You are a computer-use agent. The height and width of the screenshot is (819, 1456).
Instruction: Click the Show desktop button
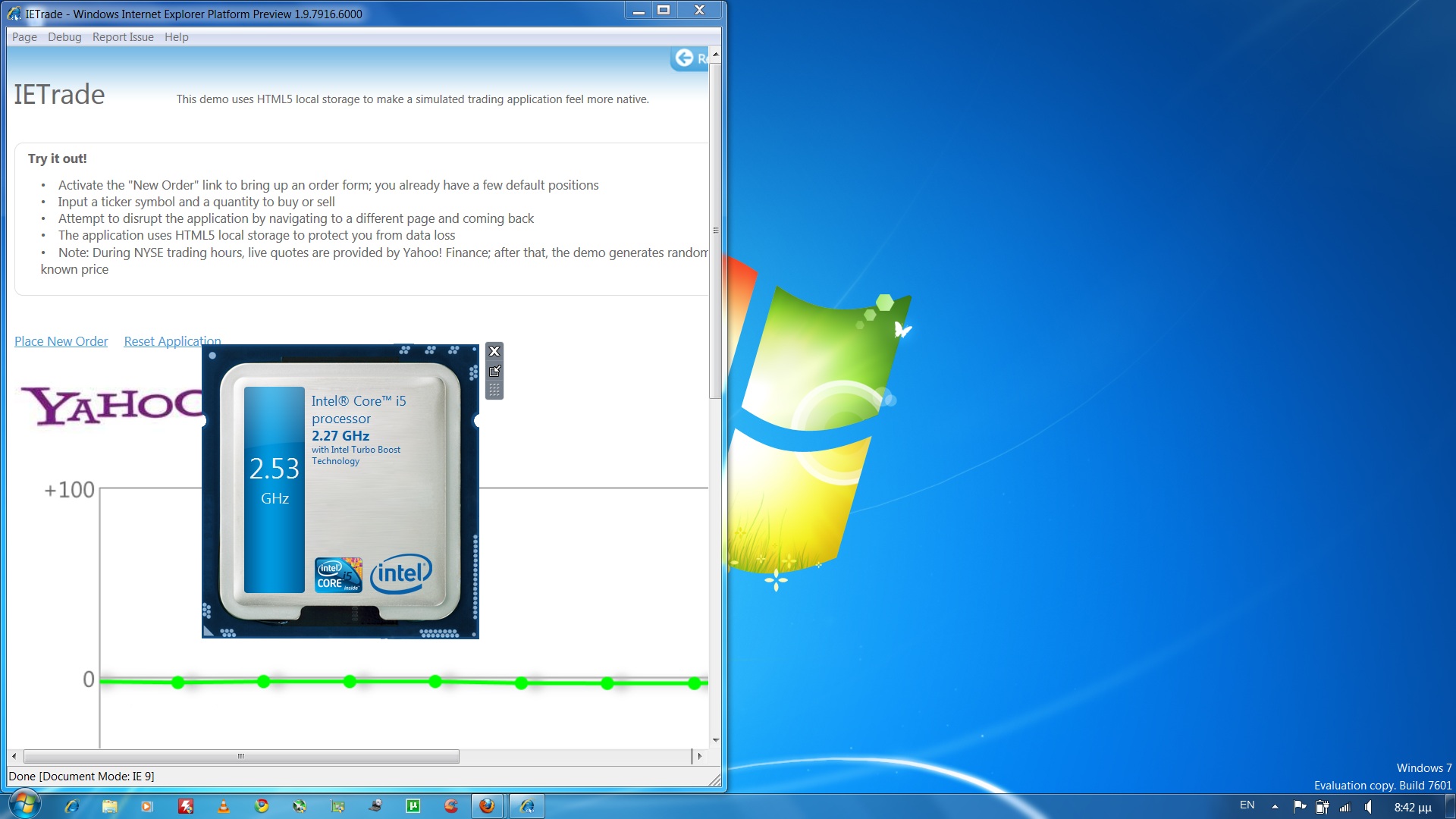coord(1450,806)
